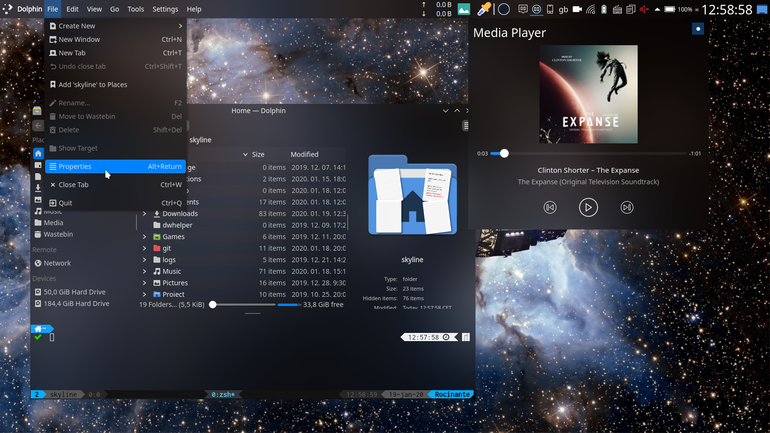Click the muted volume icon in system tray
This screenshot has width=770, height=433.
(x=644, y=9)
